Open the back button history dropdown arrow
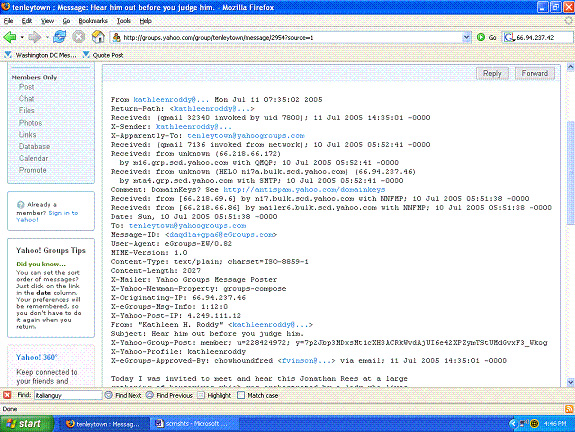This screenshot has width=575, height=432. [22, 37]
